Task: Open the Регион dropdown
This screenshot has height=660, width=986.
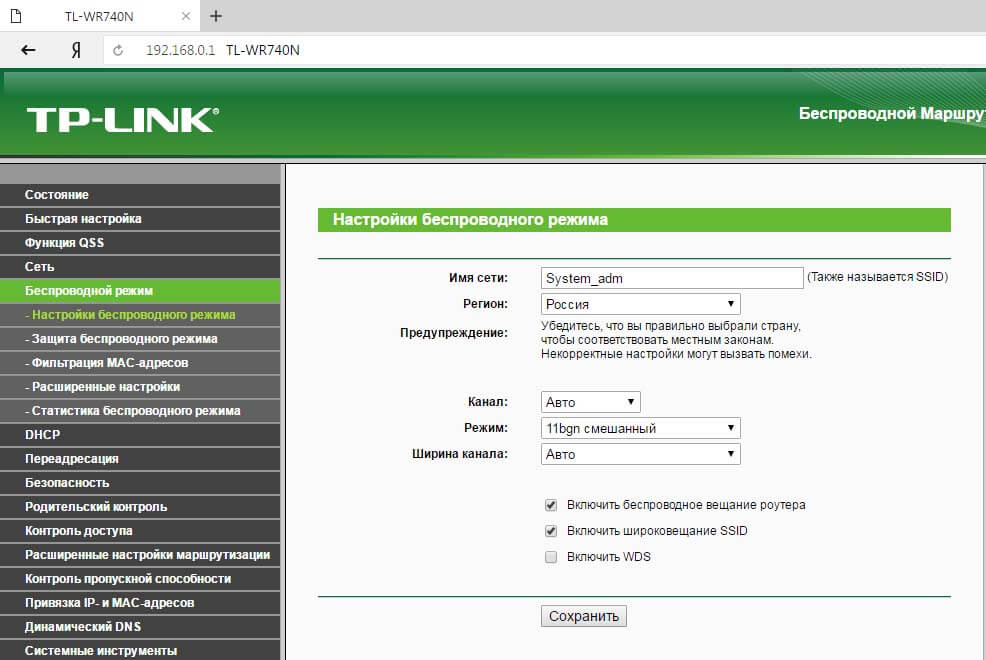Action: click(640, 304)
